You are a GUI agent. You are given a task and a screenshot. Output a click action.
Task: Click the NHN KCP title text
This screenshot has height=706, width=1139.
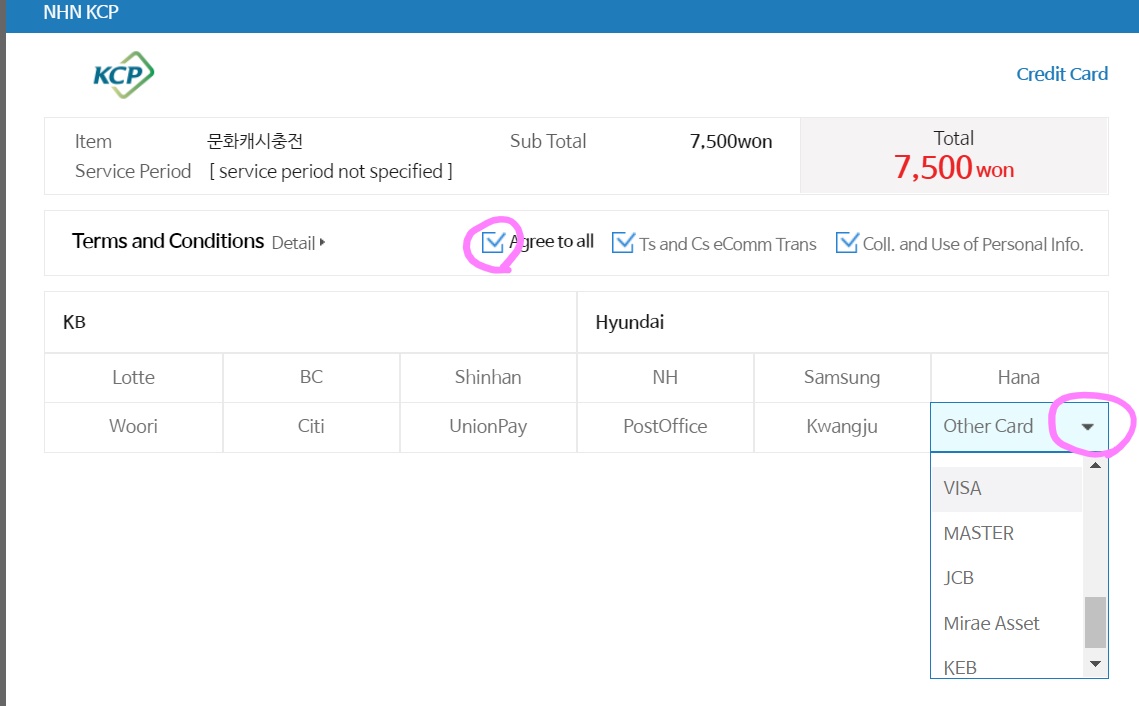pos(81,12)
